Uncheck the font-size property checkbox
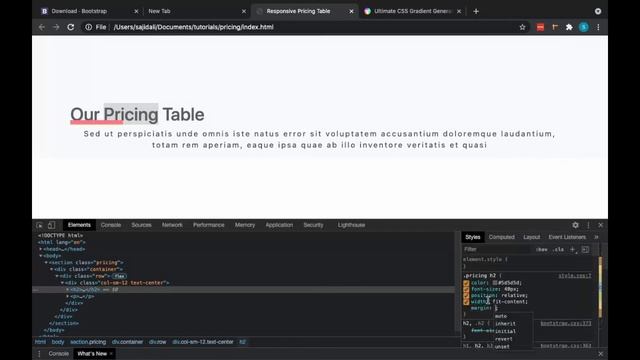 [466, 289]
